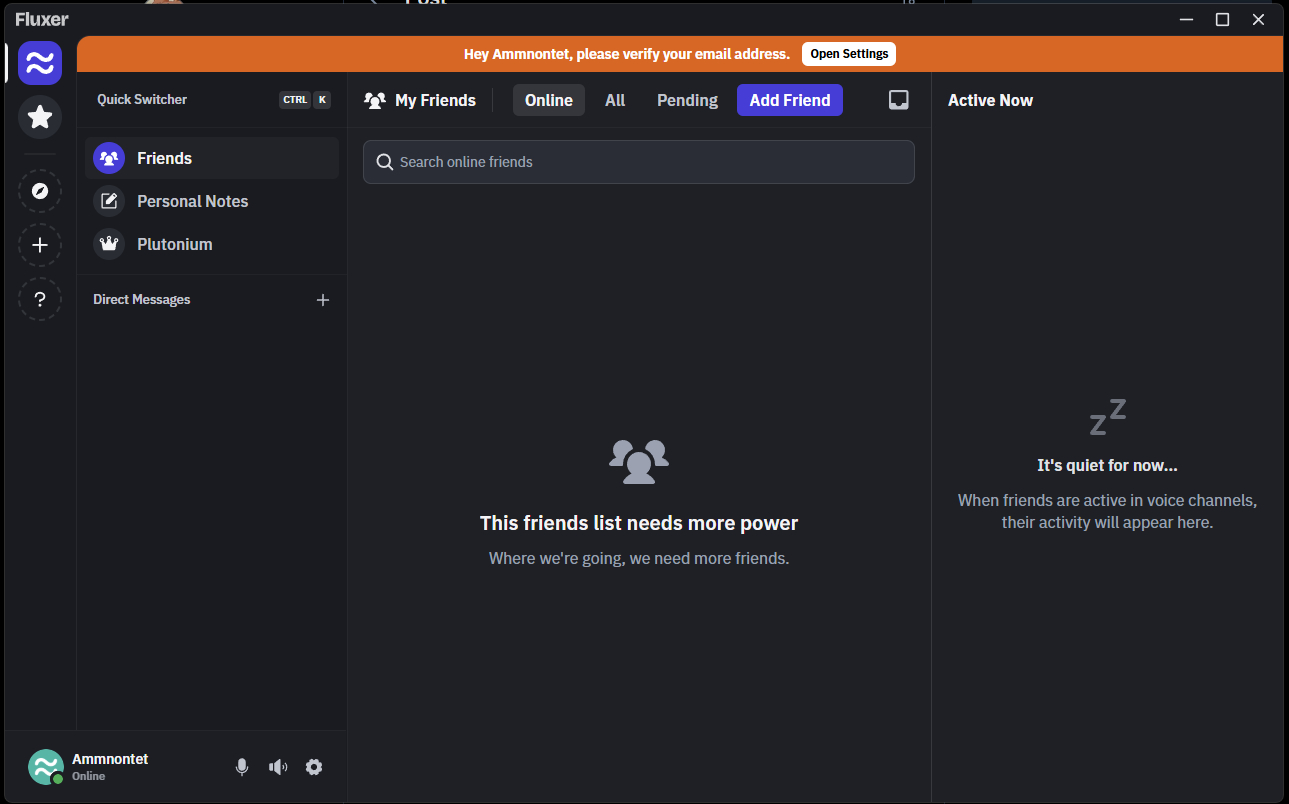Click the Add Friend button

(x=789, y=100)
